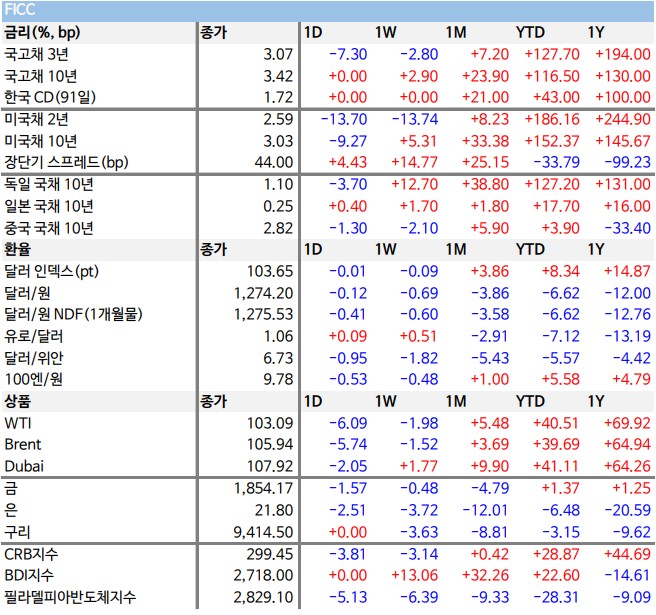The height and width of the screenshot is (615, 656).
Task: Click closing value 1,274.20
Action: pyautogui.click(x=263, y=293)
